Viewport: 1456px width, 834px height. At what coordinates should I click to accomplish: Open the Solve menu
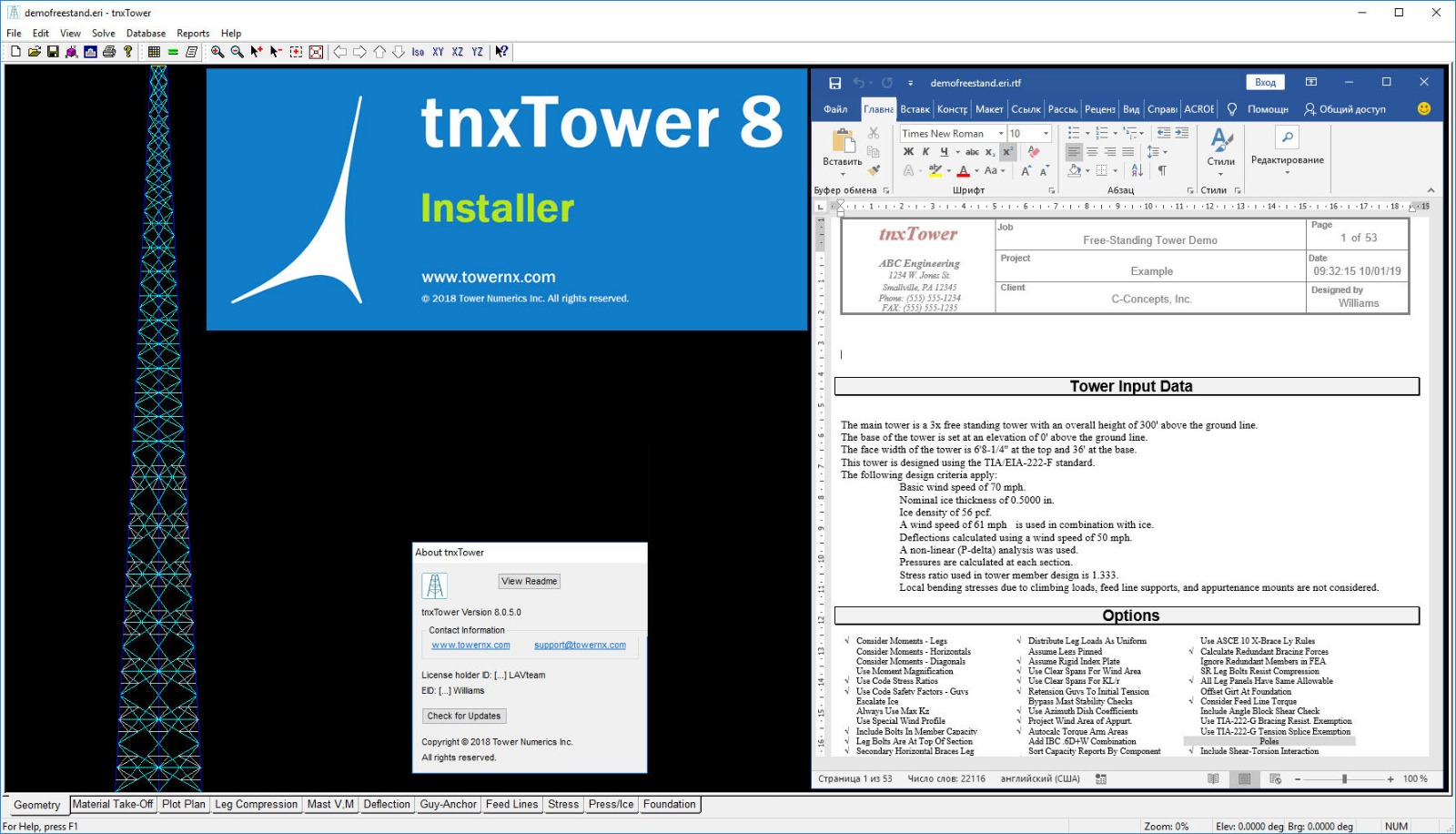pyautogui.click(x=103, y=33)
